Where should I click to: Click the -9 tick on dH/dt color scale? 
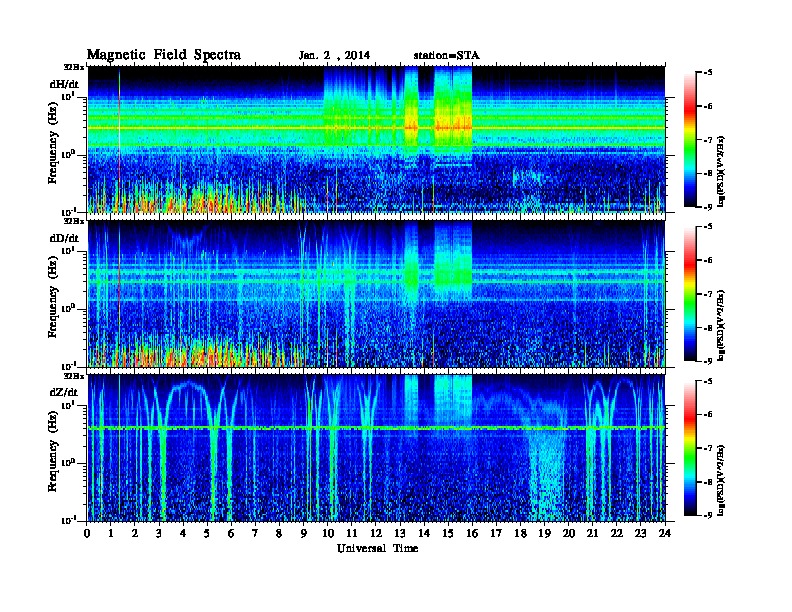[x=707, y=207]
